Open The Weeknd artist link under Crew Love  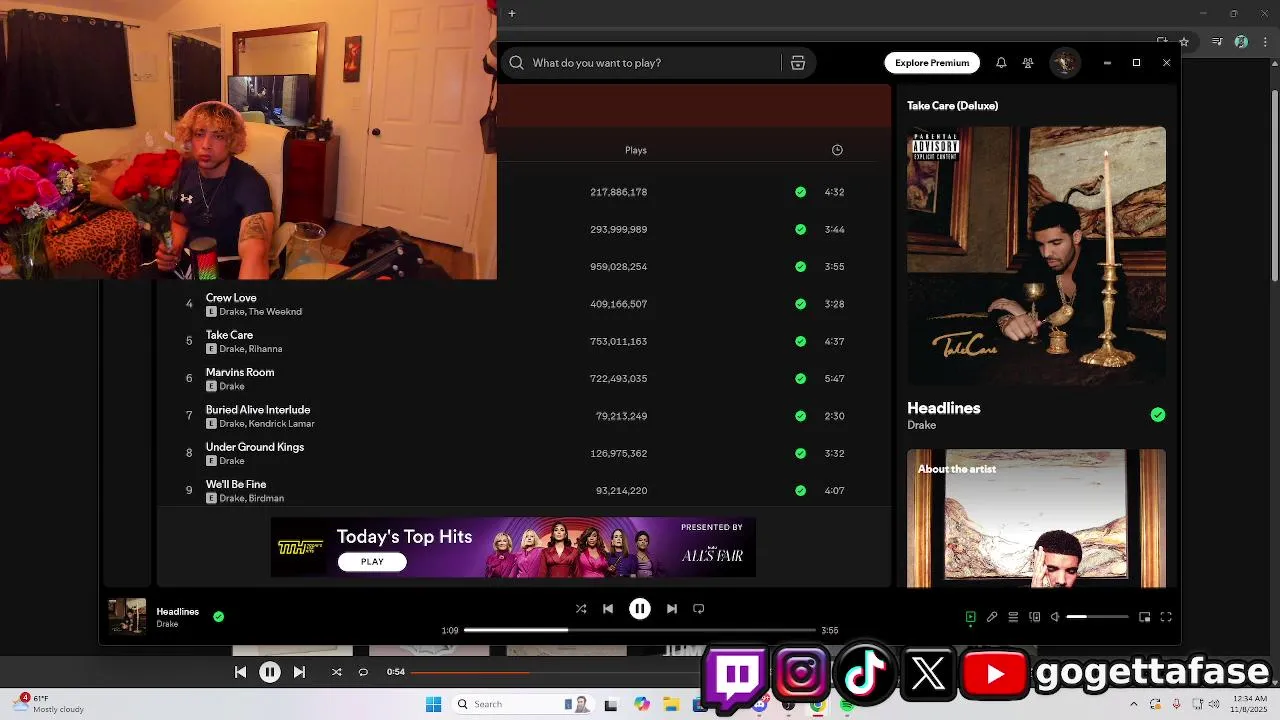pos(275,312)
